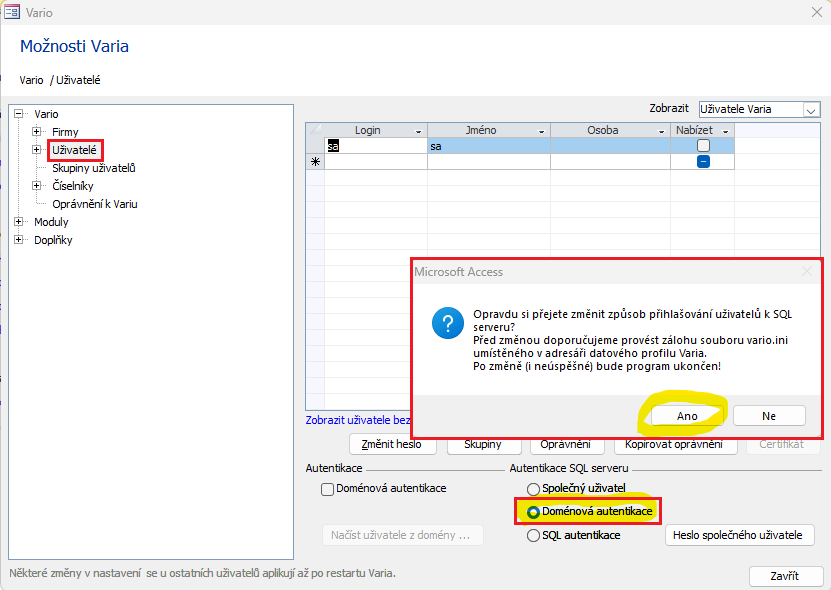
Task: Tick the Nabízet checkbox for user sa
Action: (x=703, y=146)
